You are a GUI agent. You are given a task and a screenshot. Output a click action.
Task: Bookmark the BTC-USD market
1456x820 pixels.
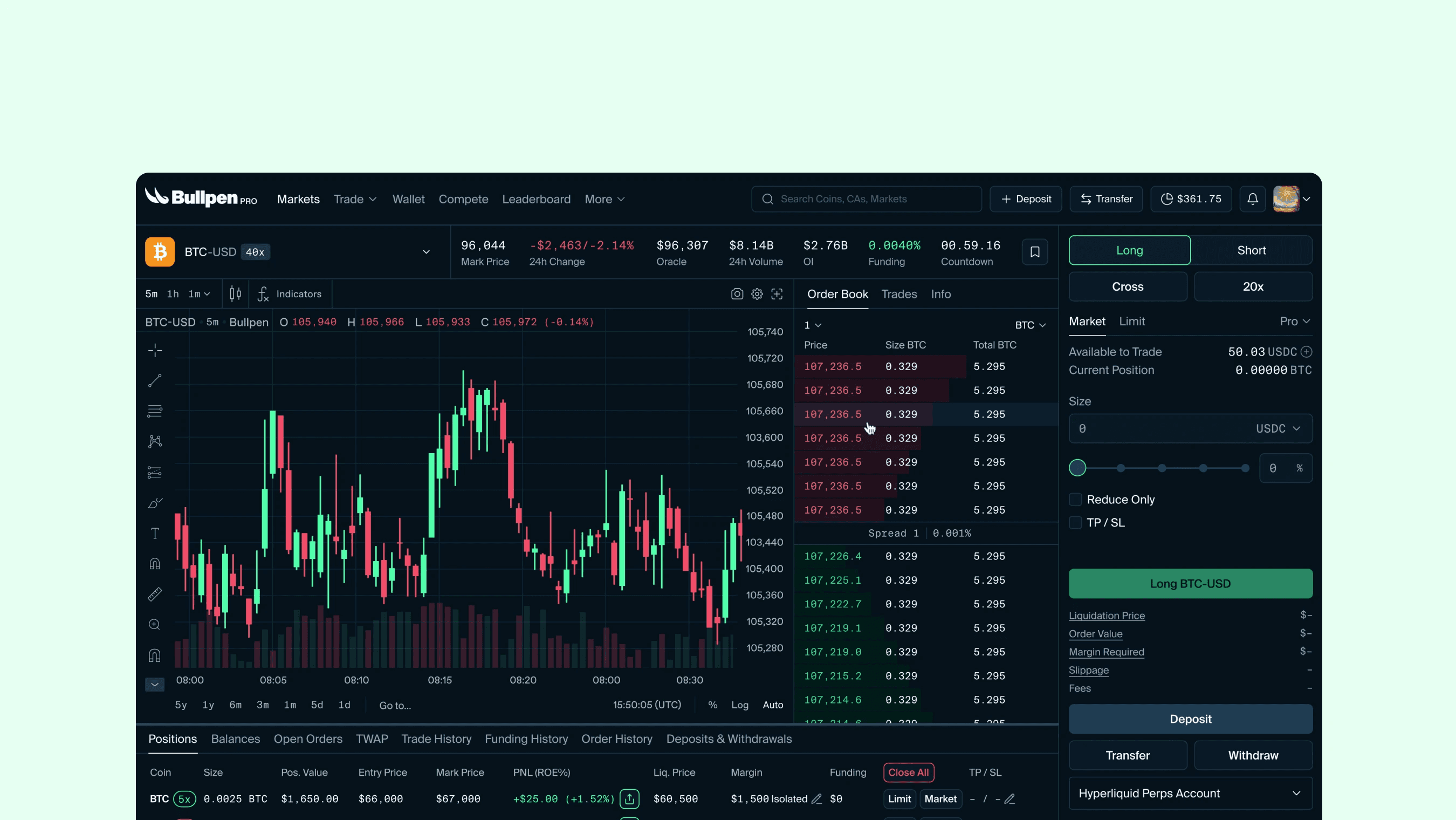coord(1034,252)
